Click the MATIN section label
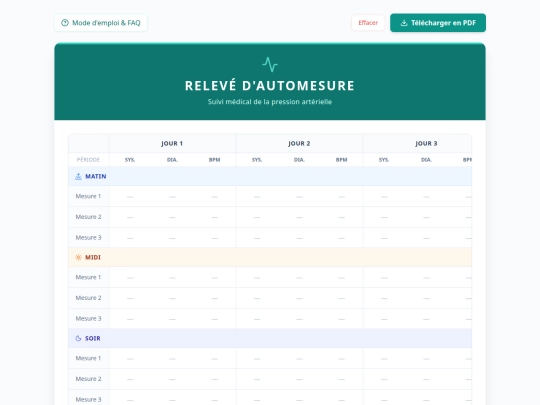 point(96,176)
